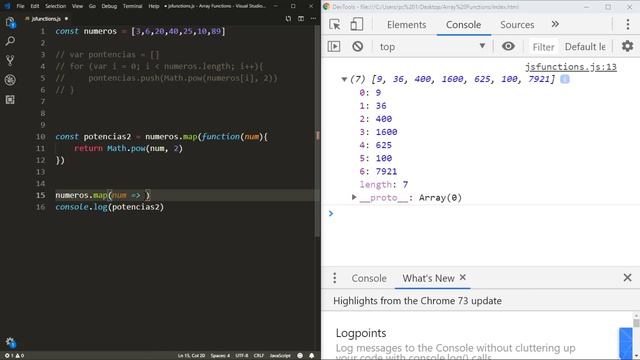This screenshot has height=360, width=640.
Task: Open the Debug view icon
Action: pyautogui.click(x=10, y=80)
